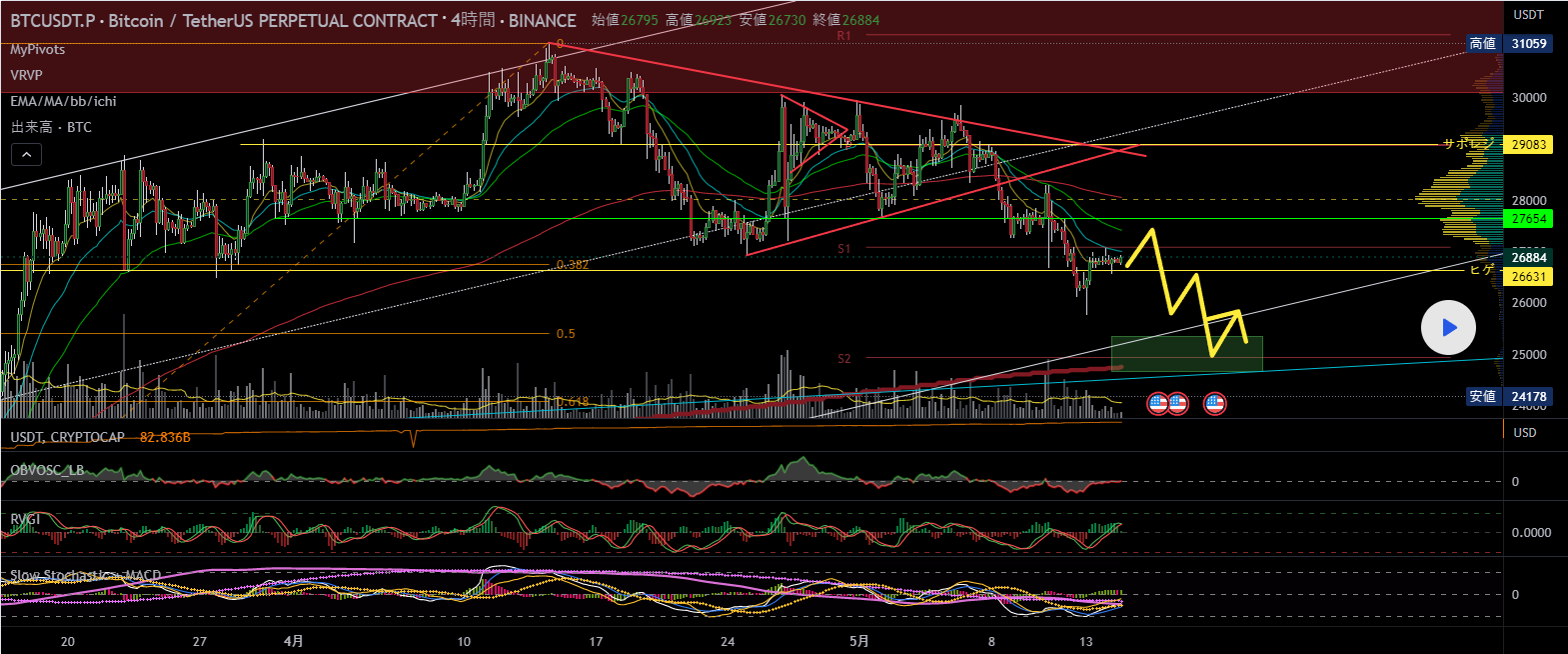Select the RVGI indicator legend
The height and width of the screenshot is (654, 1568).
(x=25, y=519)
